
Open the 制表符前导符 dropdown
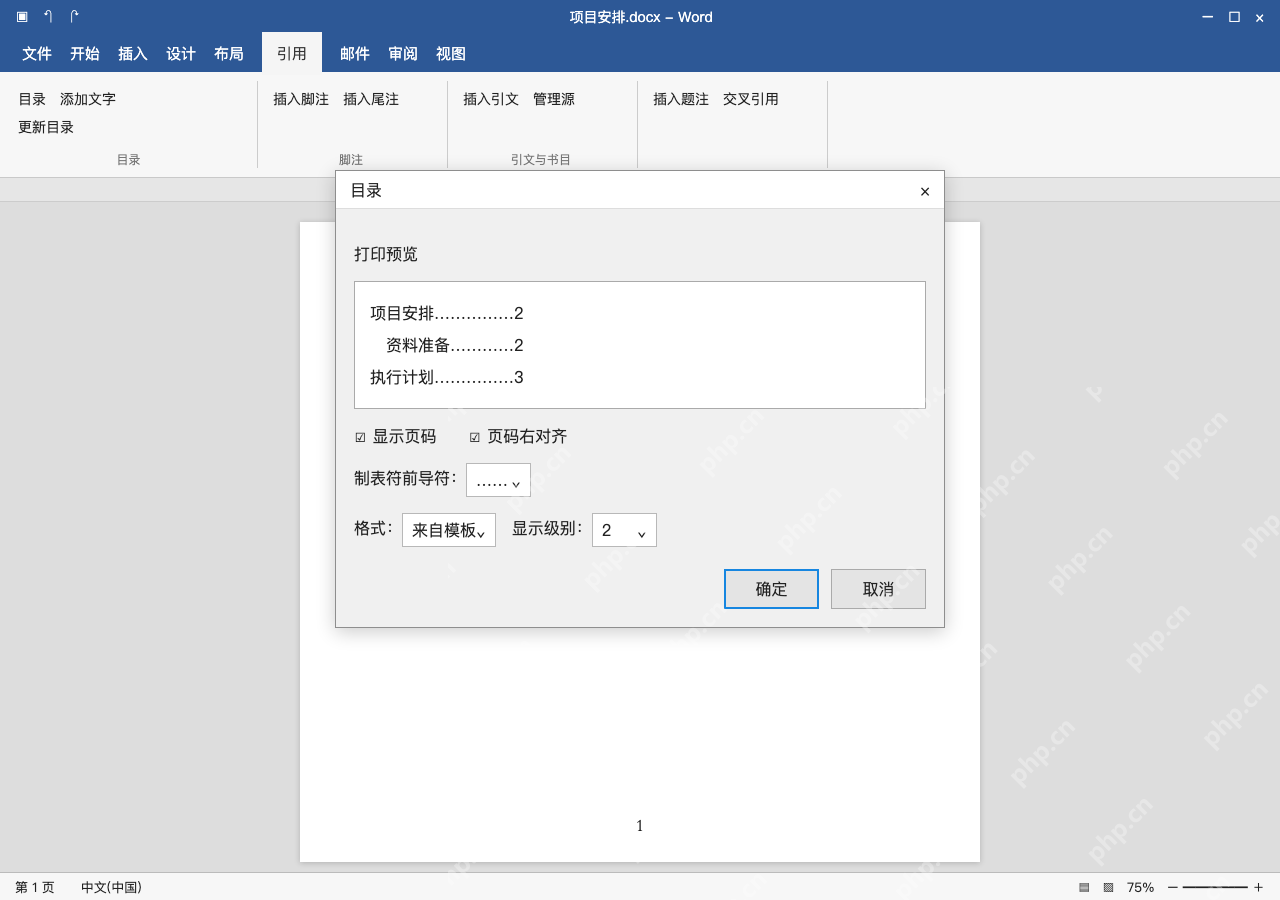[498, 480]
